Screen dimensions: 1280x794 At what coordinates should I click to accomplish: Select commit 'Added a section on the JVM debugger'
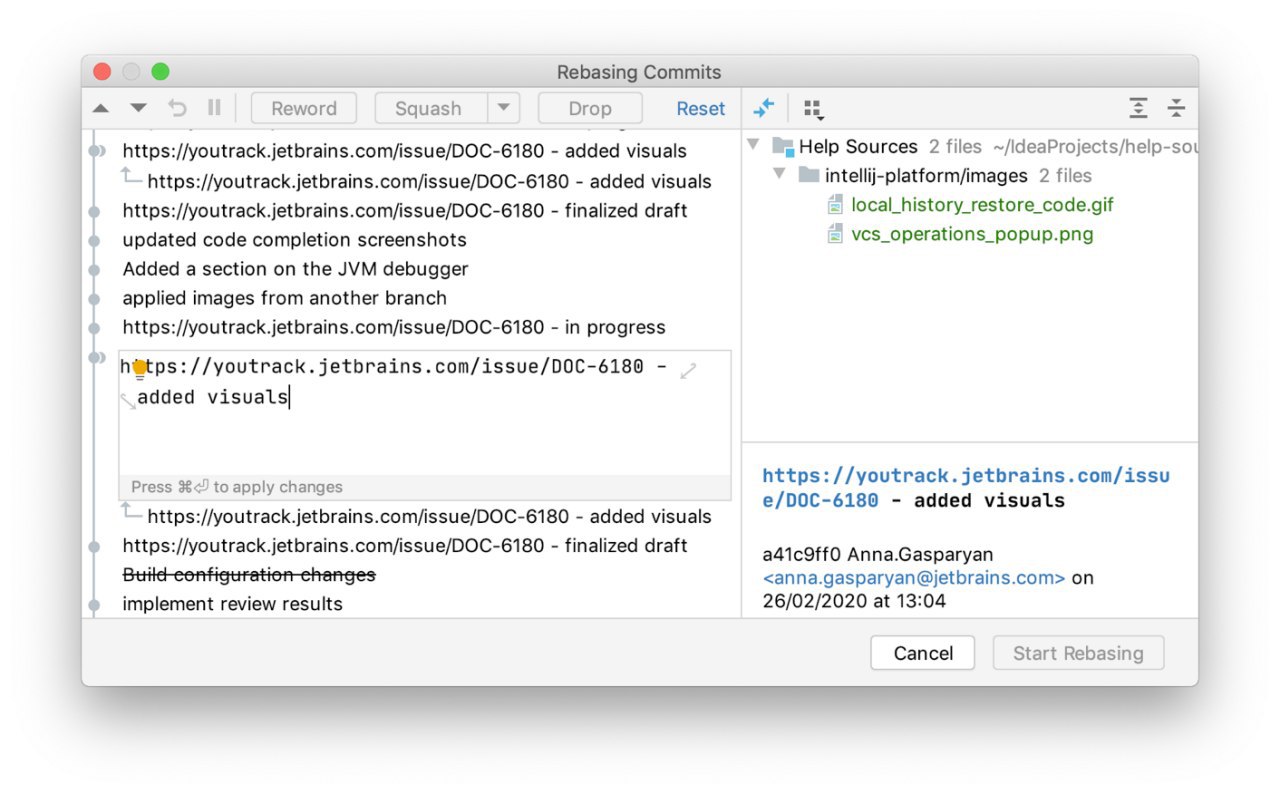click(x=295, y=269)
